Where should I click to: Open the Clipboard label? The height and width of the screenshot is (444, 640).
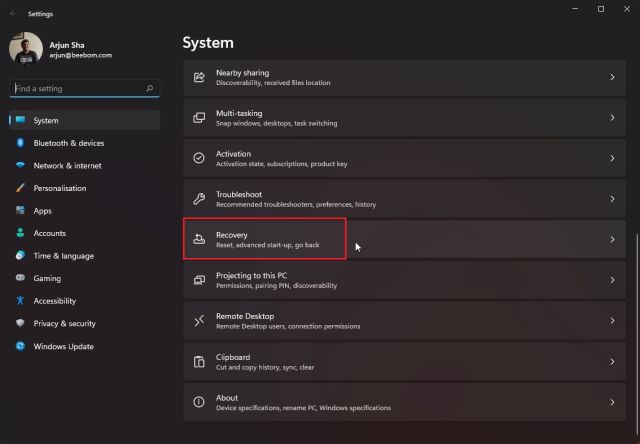click(233, 357)
